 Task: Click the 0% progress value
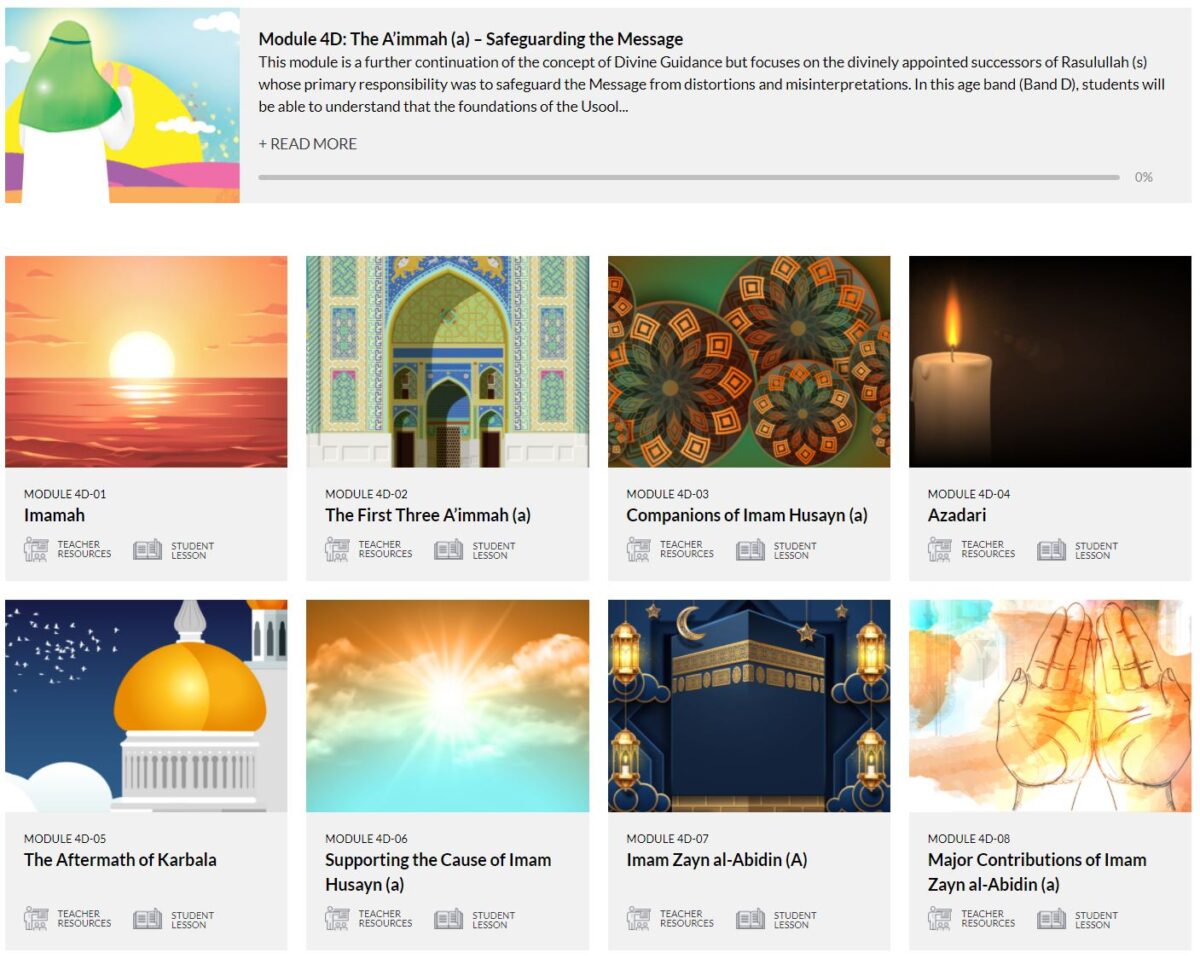(x=1144, y=177)
